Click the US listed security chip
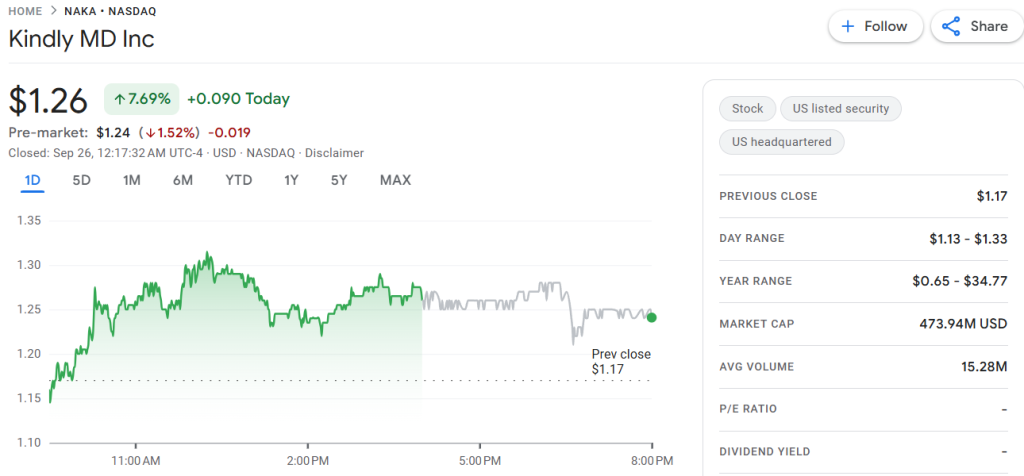This screenshot has width=1024, height=476. coord(840,109)
